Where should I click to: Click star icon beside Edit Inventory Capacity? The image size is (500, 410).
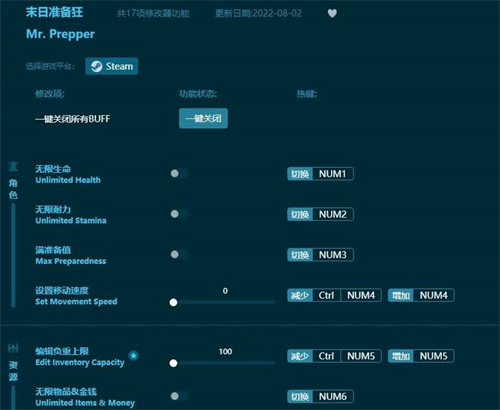pos(134,356)
